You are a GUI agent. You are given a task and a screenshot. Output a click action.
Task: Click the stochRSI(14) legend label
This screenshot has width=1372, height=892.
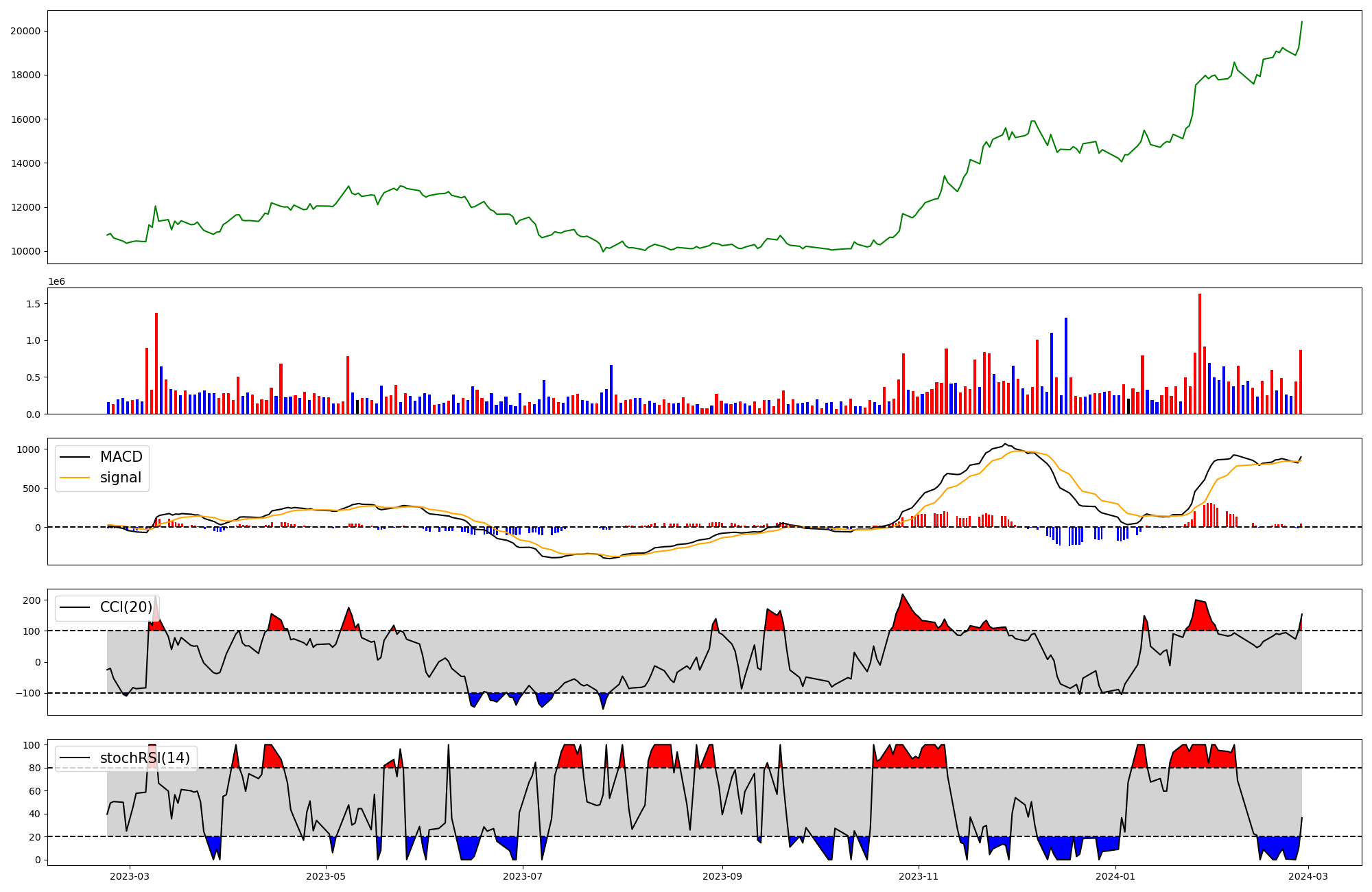click(145, 758)
